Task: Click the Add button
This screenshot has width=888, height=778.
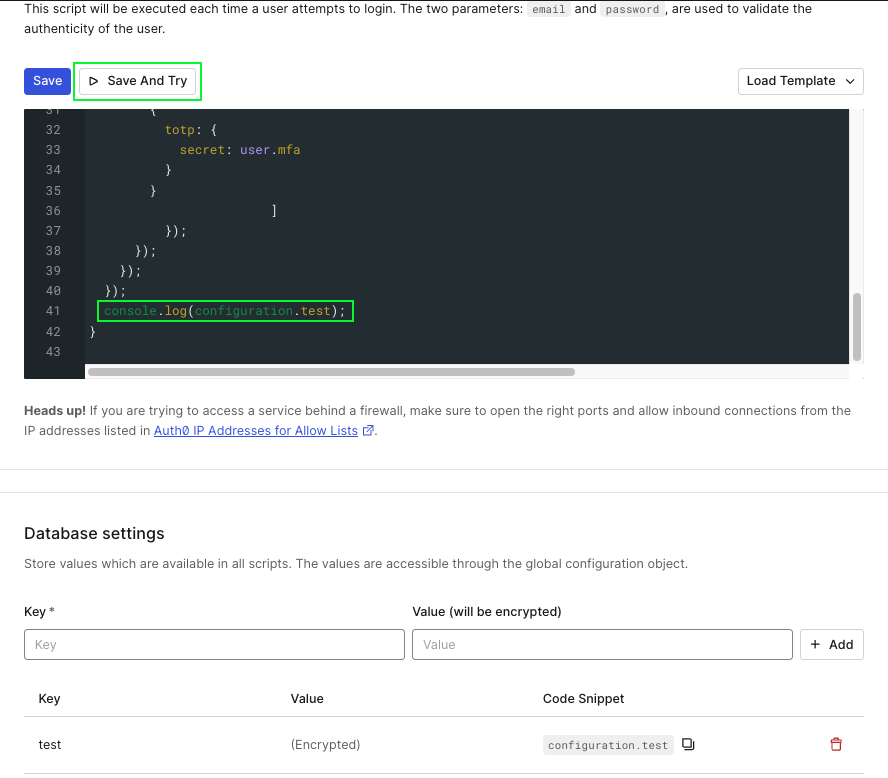Action: tap(831, 644)
